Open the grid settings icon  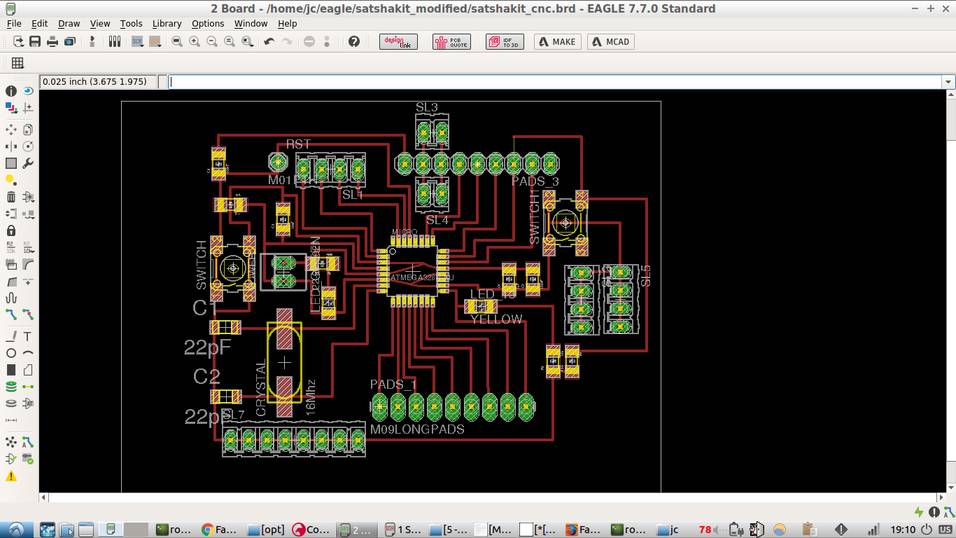(x=18, y=62)
